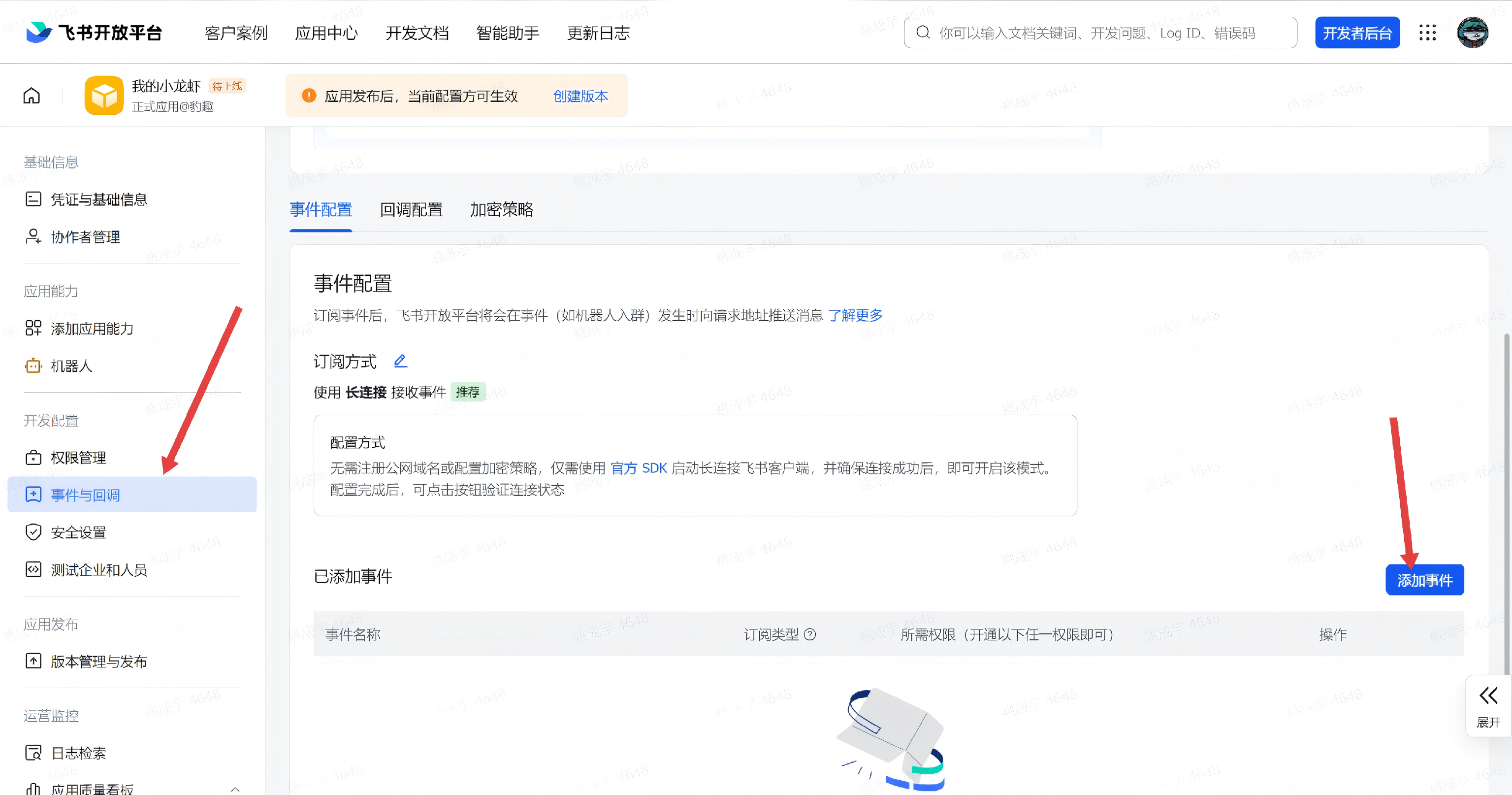This screenshot has width=1512, height=795.
Task: Click the 测试企业和人员 code icon
Action: click(33, 569)
